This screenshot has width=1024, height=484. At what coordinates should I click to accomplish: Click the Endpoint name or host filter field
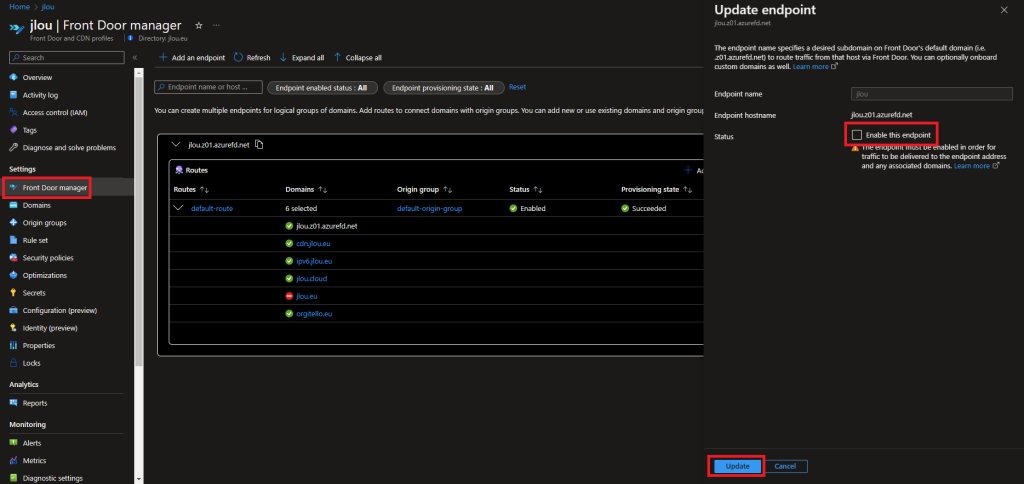pyautogui.click(x=208, y=87)
